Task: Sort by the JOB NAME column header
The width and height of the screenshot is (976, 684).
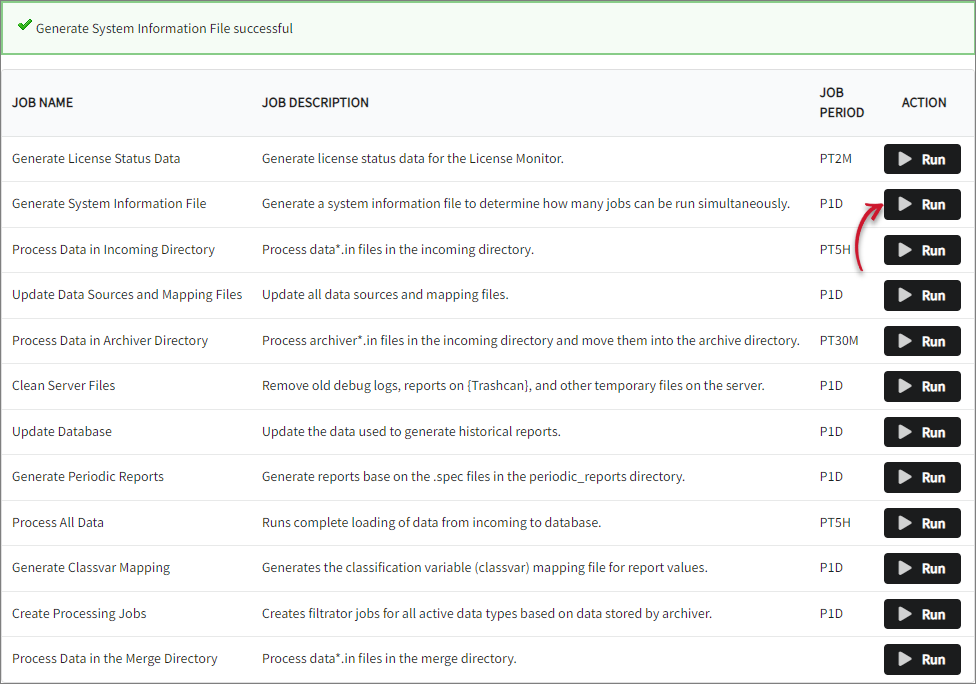Action: (42, 102)
